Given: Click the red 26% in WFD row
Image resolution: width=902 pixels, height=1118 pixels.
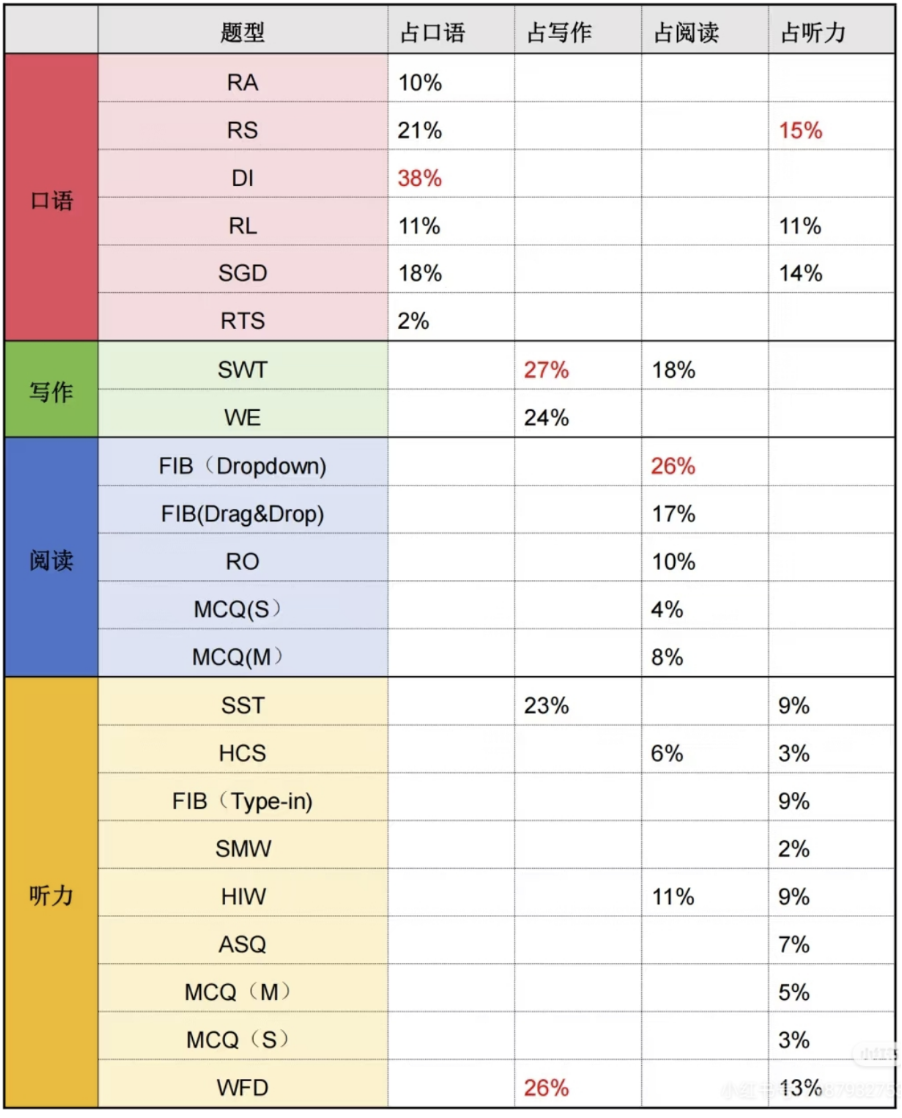Looking at the screenshot, I should tap(546, 1088).
